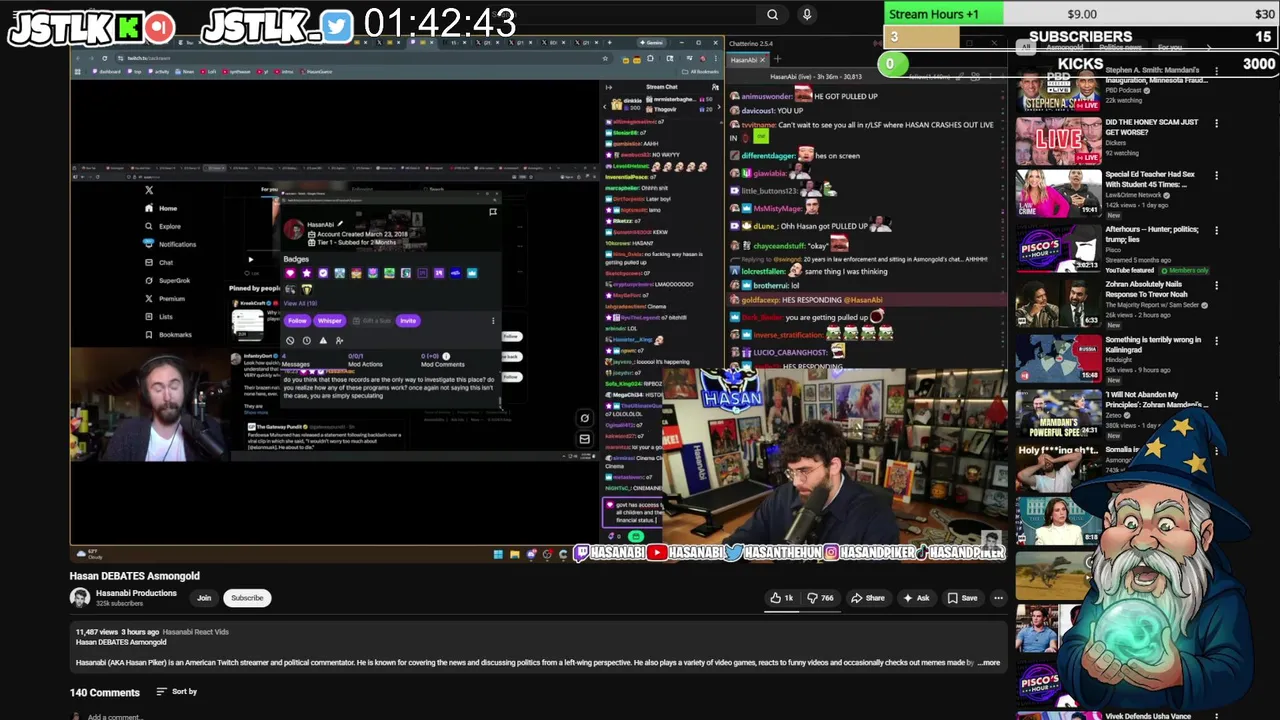1280x720 pixels.
Task: Click the Hasanabi React Vids link in description
Action: 196,632
